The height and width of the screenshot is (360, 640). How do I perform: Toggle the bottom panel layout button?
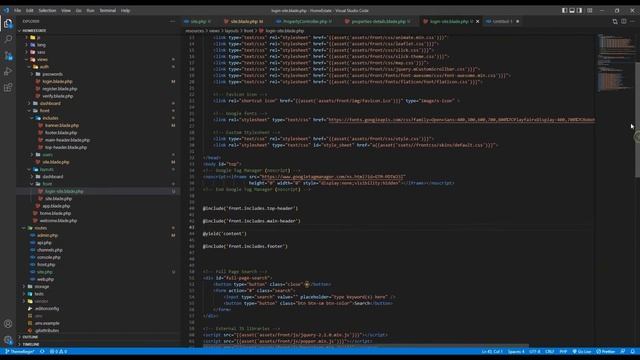coord(572,11)
